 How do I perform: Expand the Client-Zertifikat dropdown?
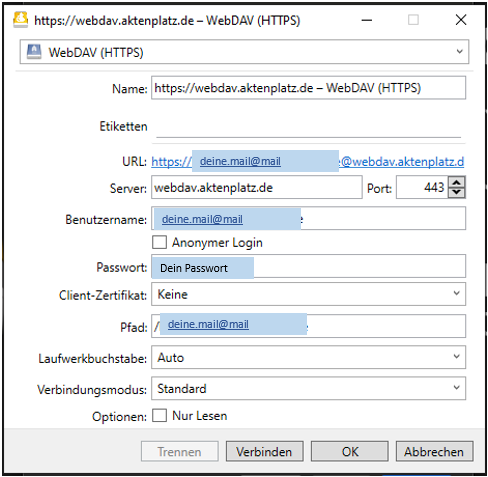pos(308,294)
